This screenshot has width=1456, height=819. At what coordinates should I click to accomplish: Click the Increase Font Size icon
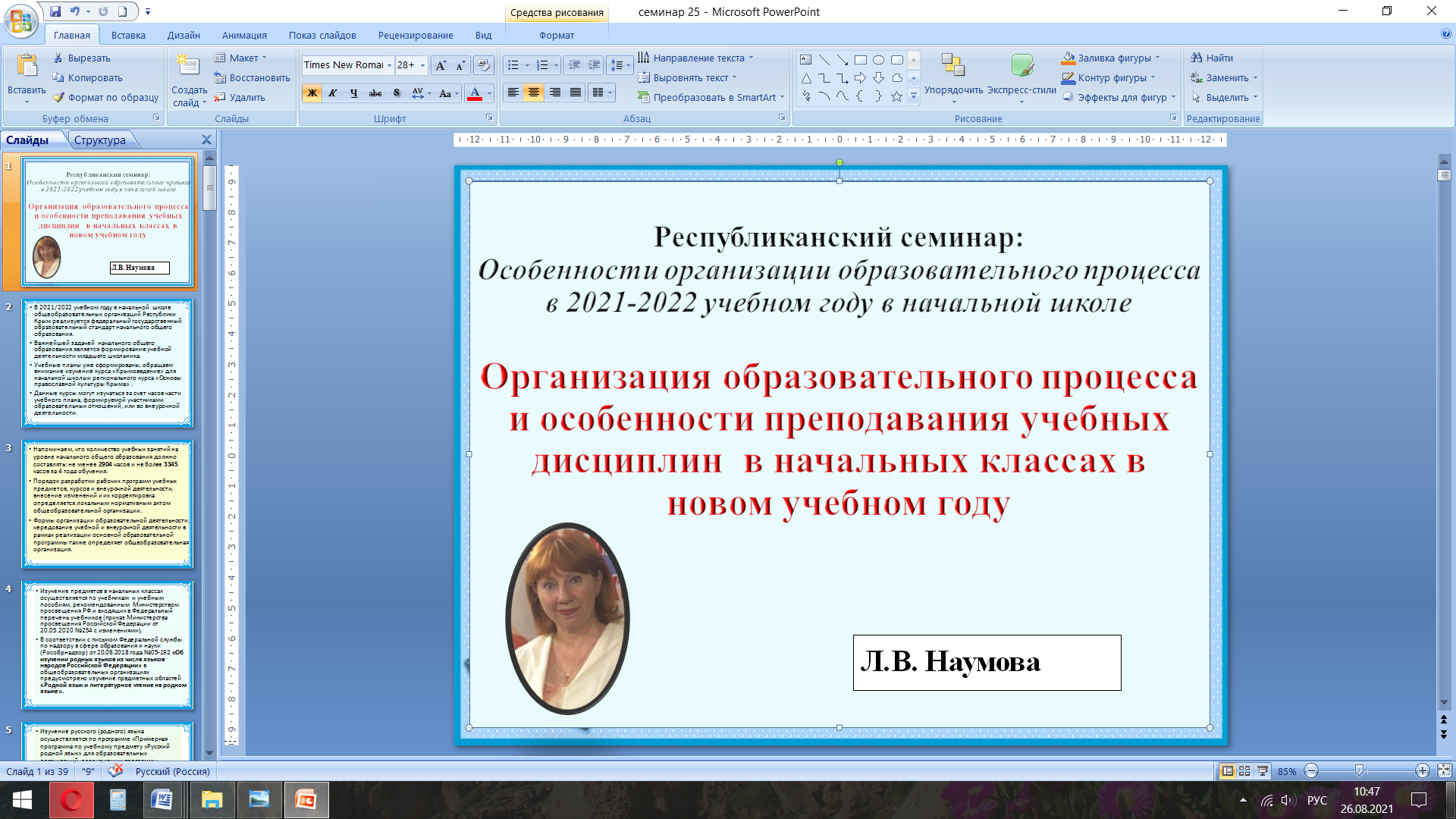coord(441,66)
